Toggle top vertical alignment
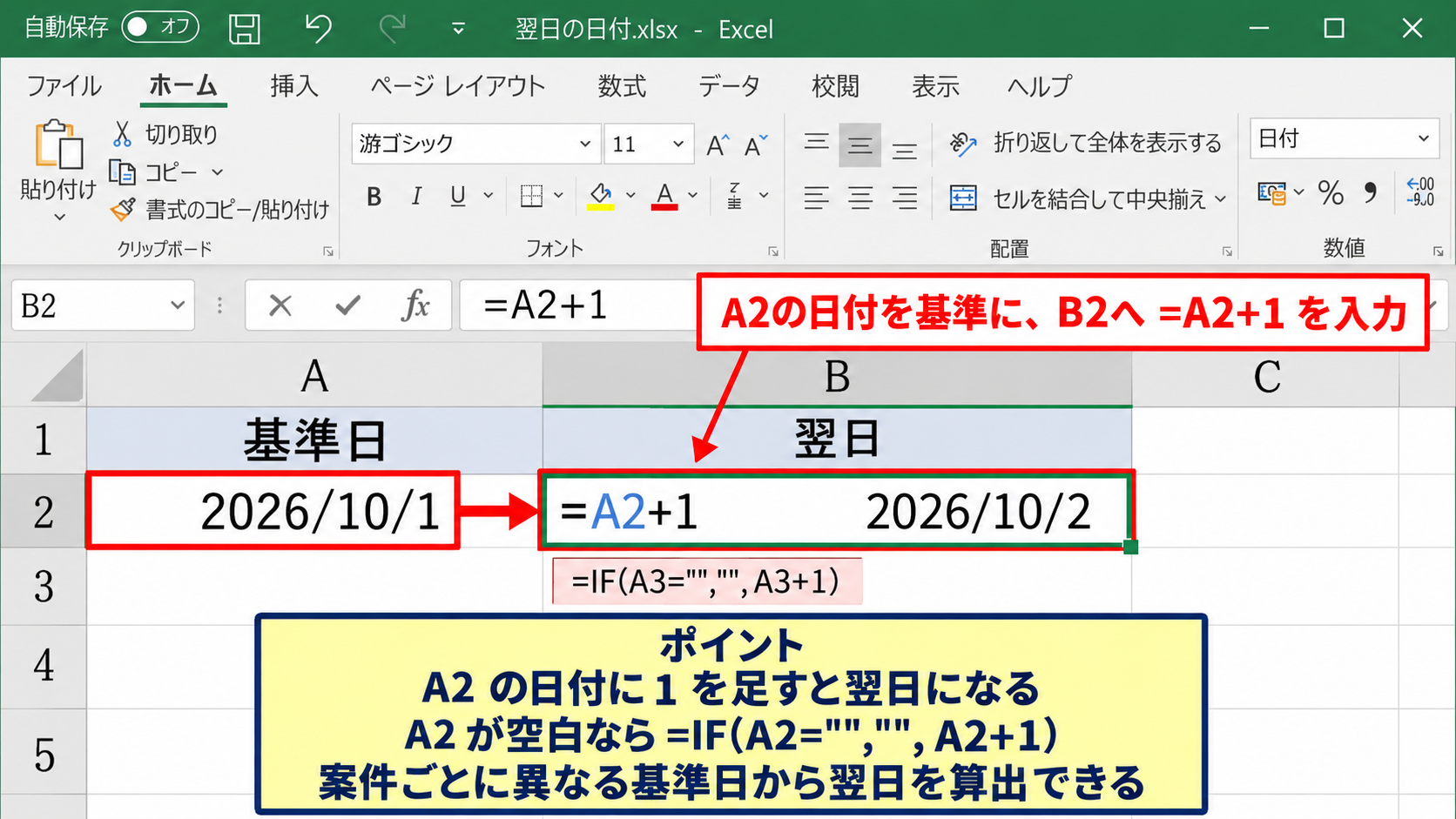 [816, 142]
